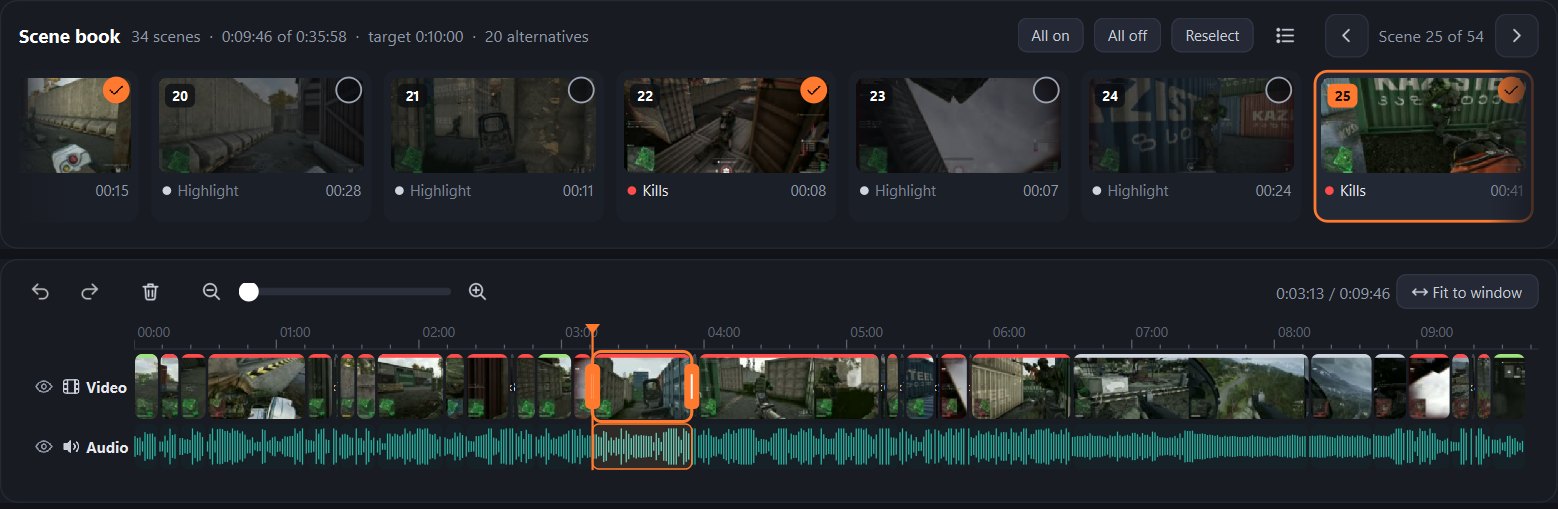Select the highlighted audio waveform segment
The height and width of the screenshot is (509, 1558).
642,447
